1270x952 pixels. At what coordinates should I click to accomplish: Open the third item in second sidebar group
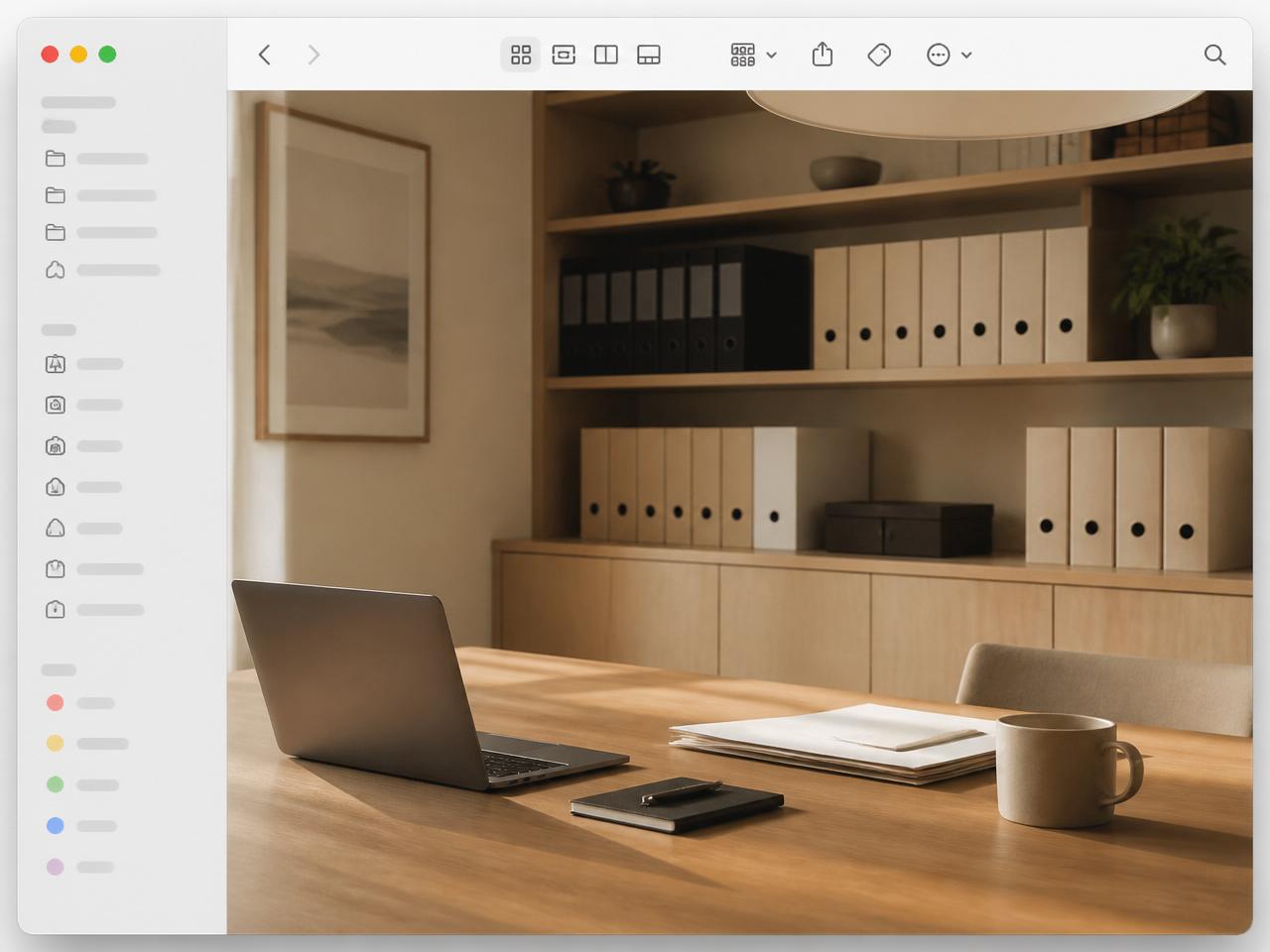(x=84, y=446)
